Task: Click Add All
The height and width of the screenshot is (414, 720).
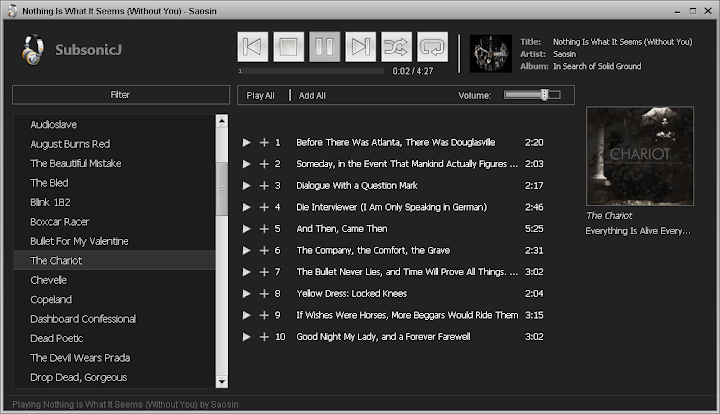Action: [x=312, y=95]
